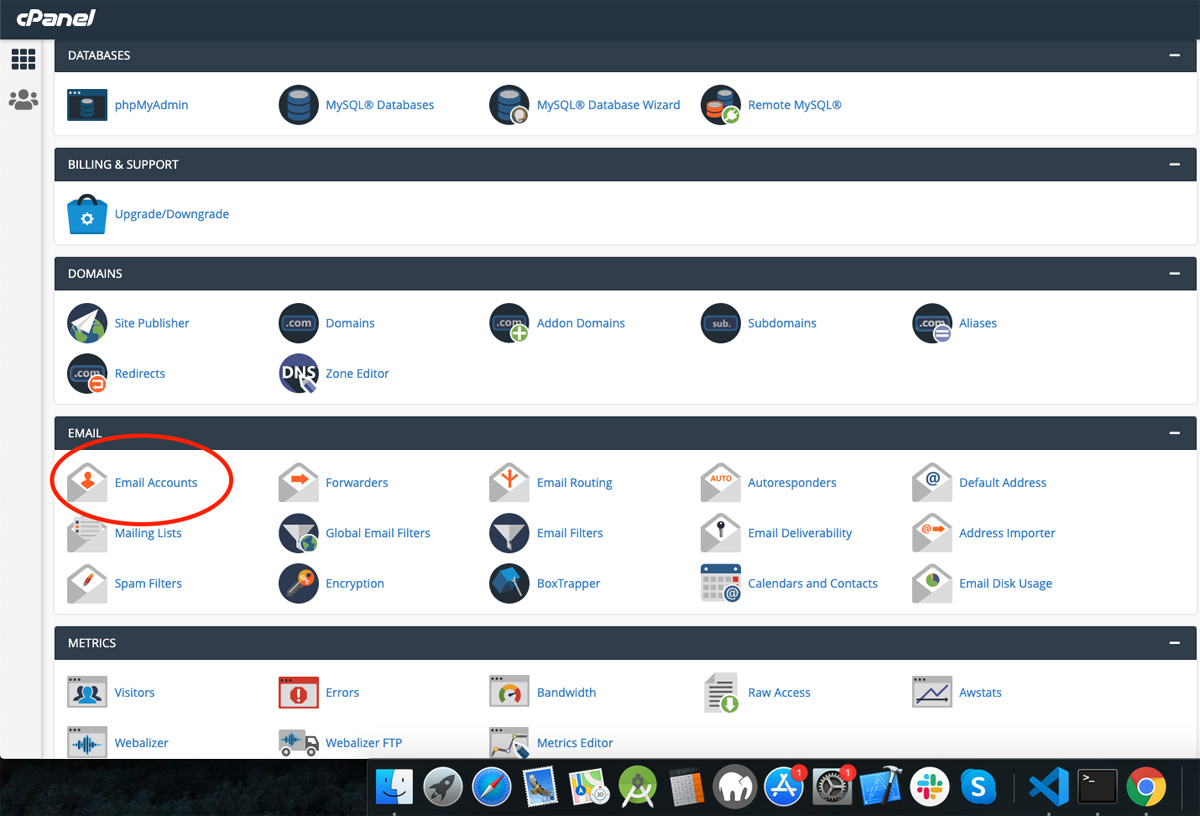
Task: Open the Email Deliverability link
Action: click(x=799, y=534)
